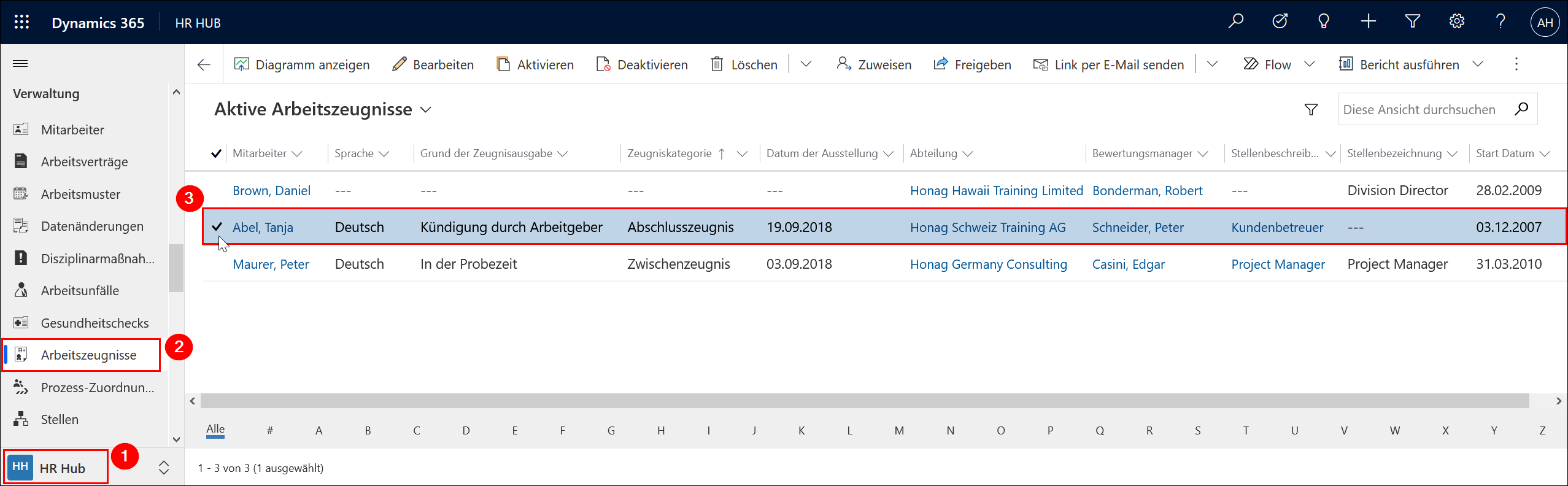Screen dimensions: 1568x486
Task: Expand the email link dropdown chevron
Action: click(1212, 64)
